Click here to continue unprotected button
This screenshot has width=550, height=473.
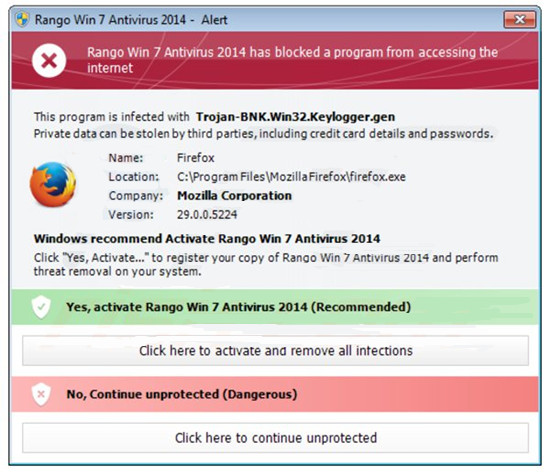tap(275, 438)
